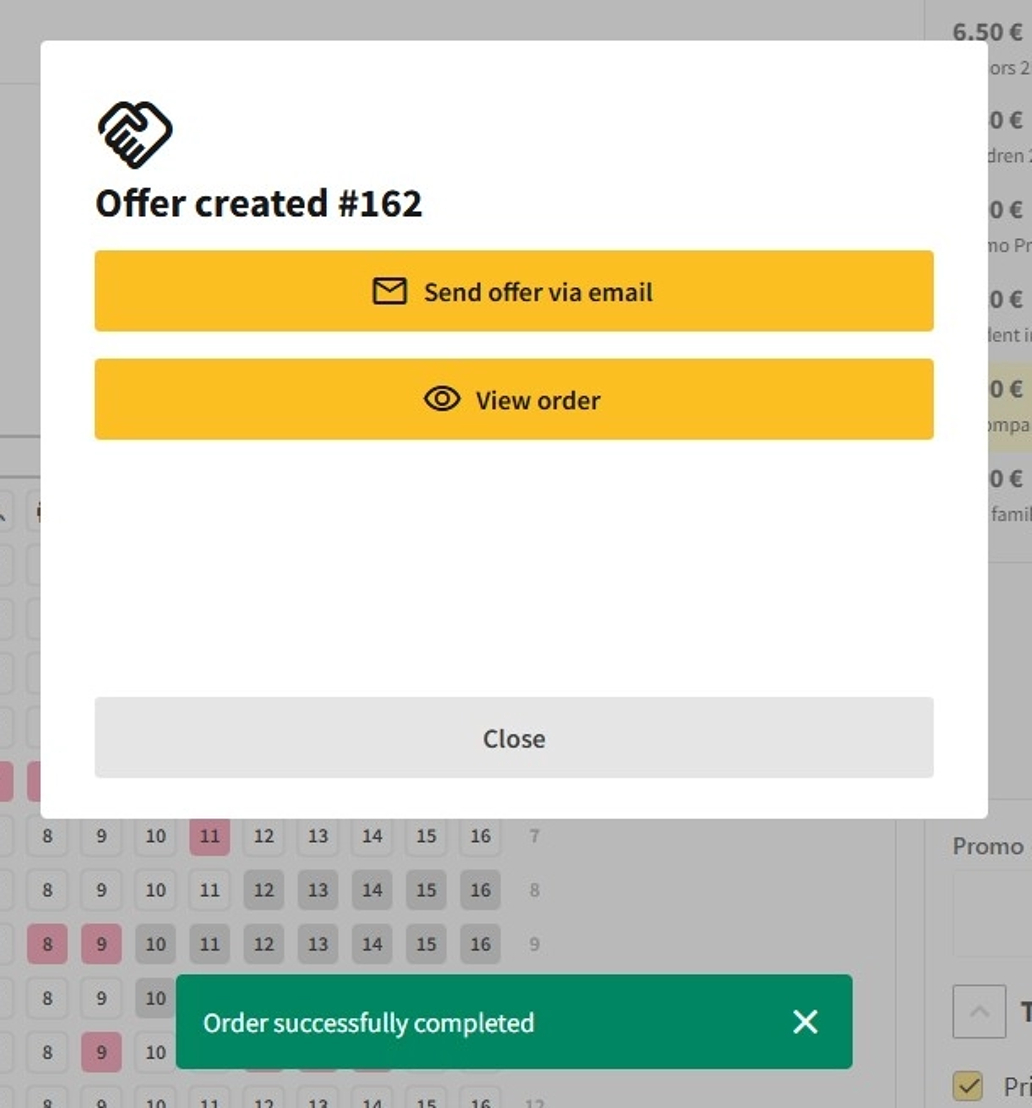Image resolution: width=1032 pixels, height=1108 pixels.
Task: Dismiss the 'Order successfully completed' toast
Action: pyautogui.click(x=805, y=1021)
